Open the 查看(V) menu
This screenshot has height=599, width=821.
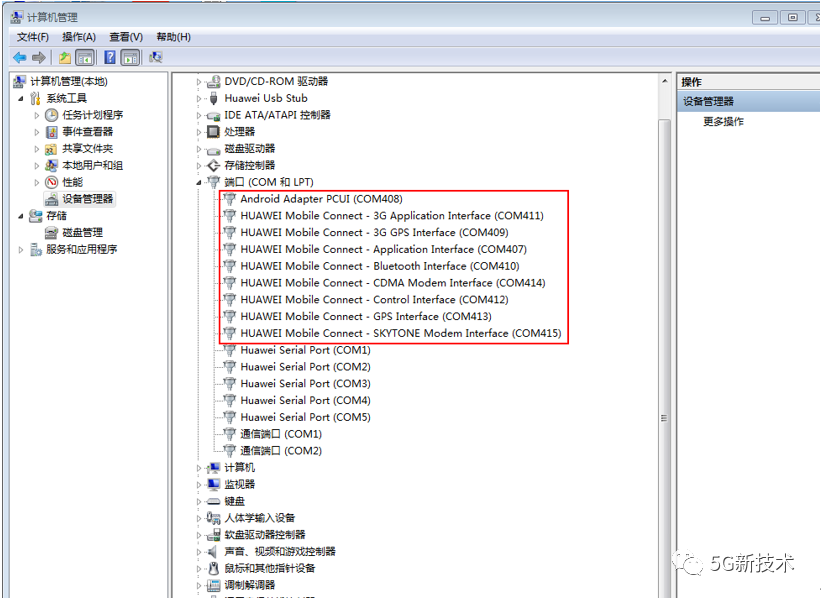(126, 37)
